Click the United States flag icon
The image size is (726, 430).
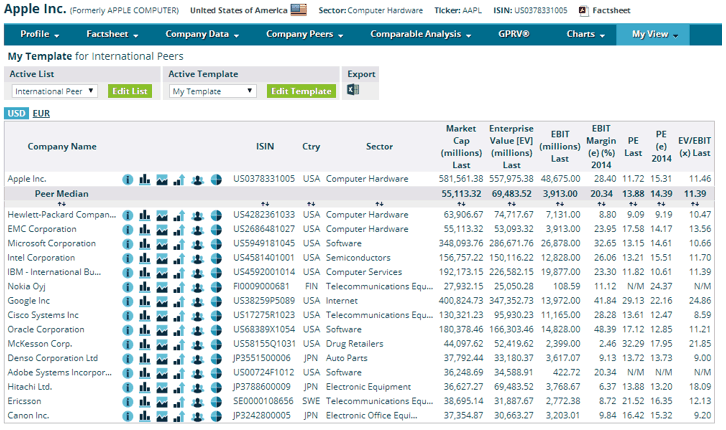tap(299, 10)
